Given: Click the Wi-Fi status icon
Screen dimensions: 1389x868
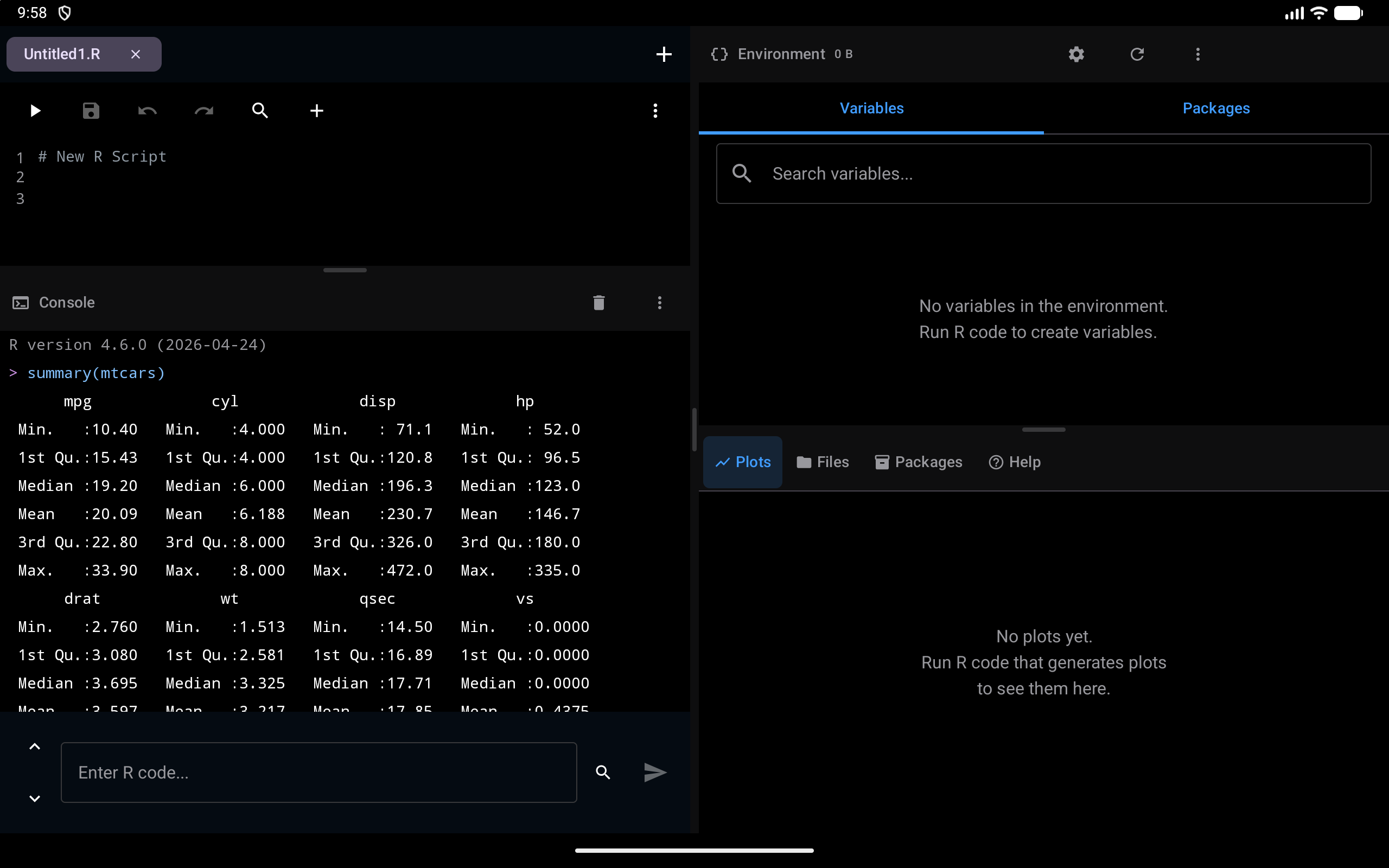Looking at the screenshot, I should [x=1319, y=12].
